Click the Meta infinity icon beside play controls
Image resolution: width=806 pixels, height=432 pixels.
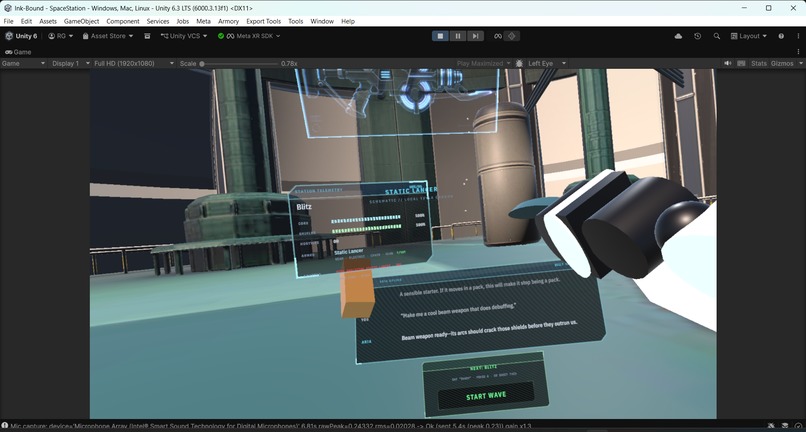click(x=497, y=36)
